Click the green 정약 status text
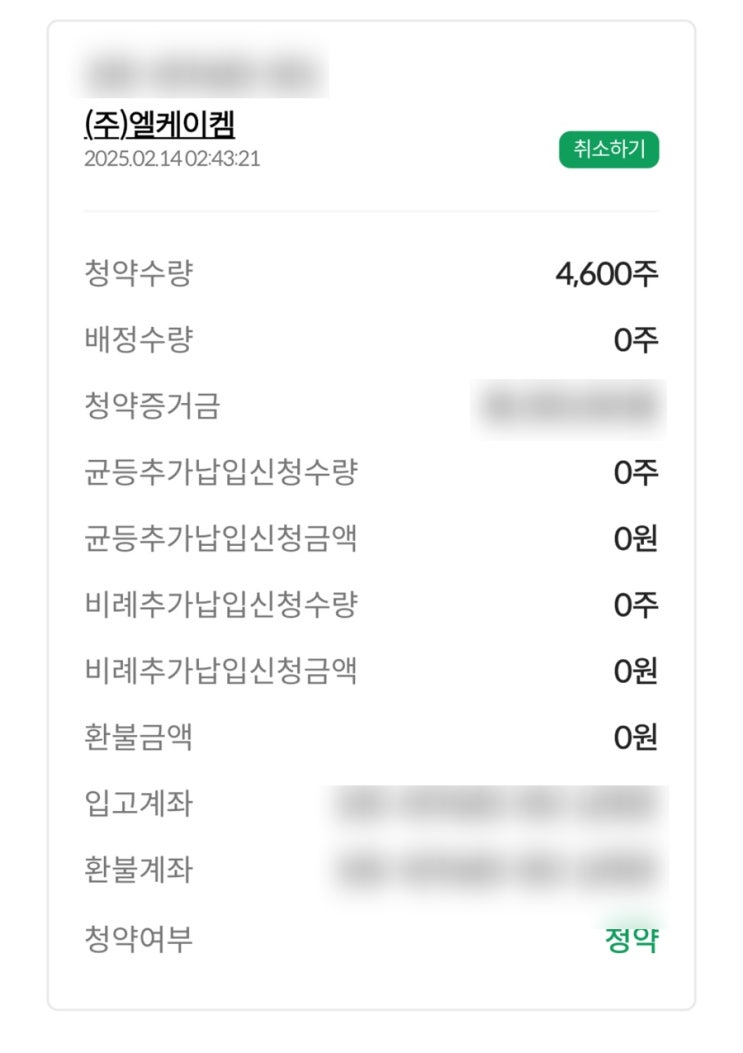 (632, 939)
